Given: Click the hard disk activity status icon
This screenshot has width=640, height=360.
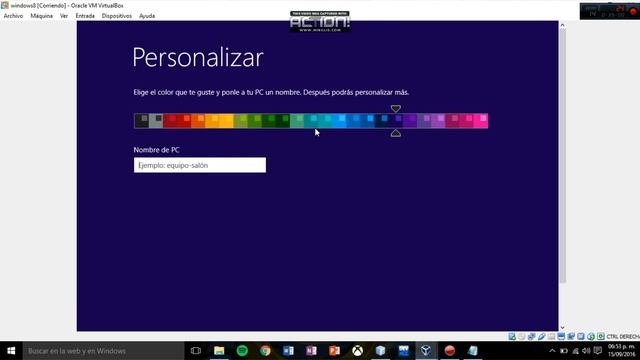Looking at the screenshot, I should coord(512,336).
